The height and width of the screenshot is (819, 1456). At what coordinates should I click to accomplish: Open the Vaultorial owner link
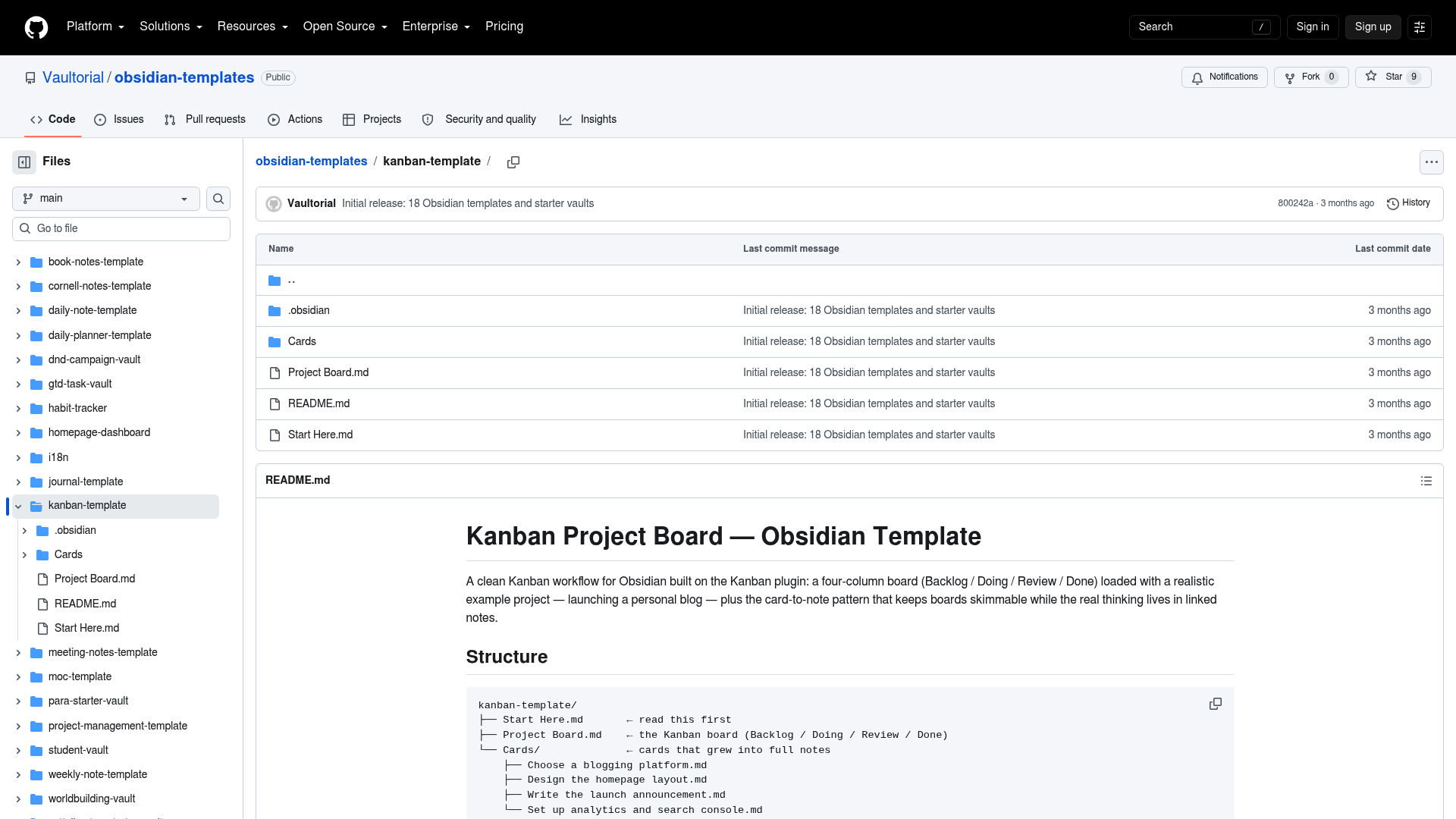coord(73,78)
